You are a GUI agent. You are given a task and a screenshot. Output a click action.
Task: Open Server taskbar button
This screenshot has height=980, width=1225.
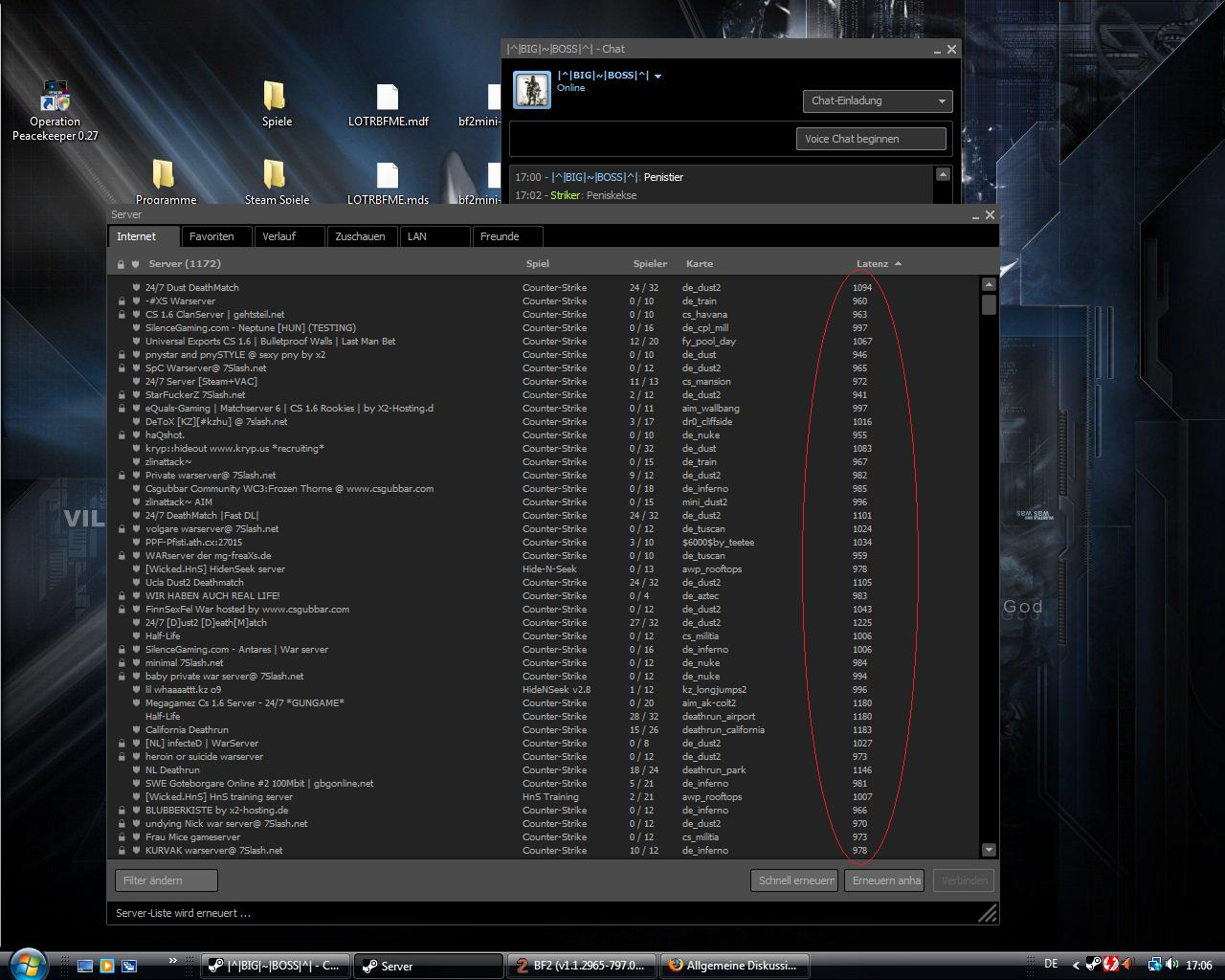[x=428, y=966]
